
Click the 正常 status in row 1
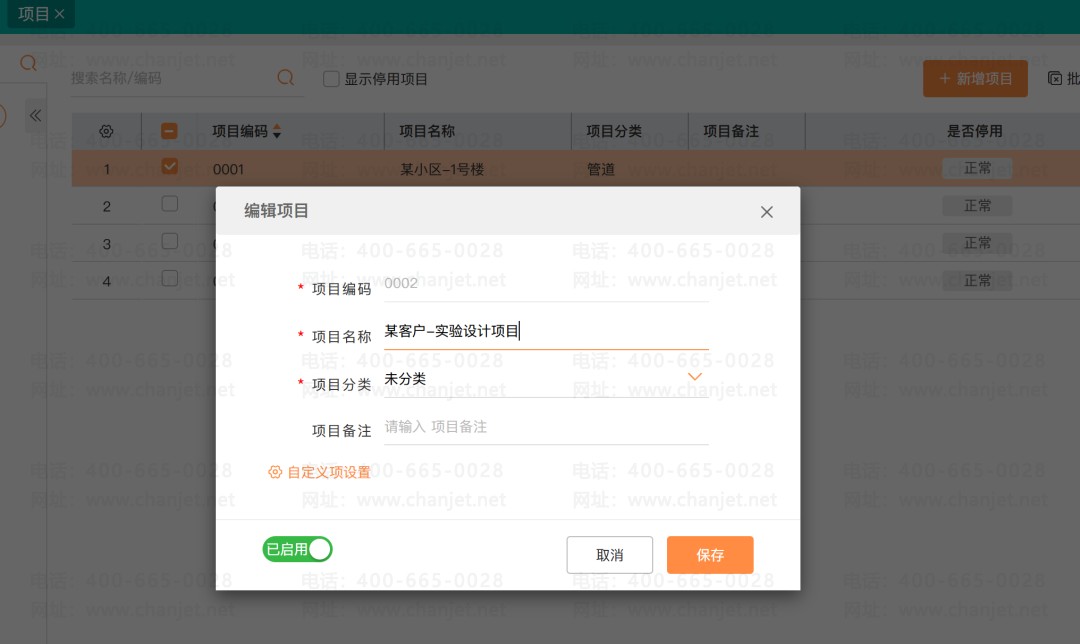pyautogui.click(x=977, y=168)
